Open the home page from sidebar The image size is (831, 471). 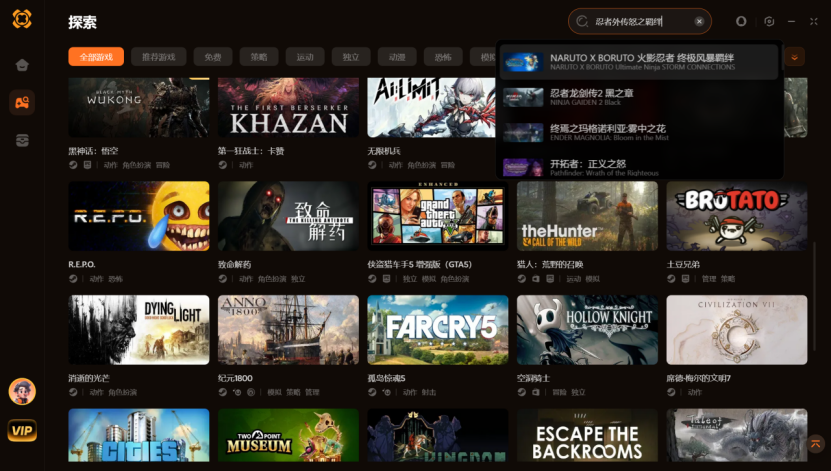[x=22, y=65]
